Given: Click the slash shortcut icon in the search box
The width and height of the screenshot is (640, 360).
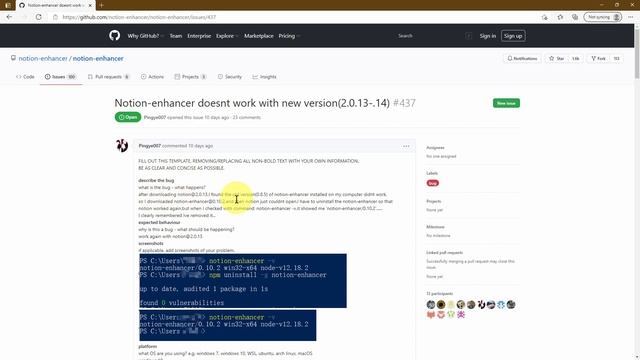Looking at the screenshot, I should [468, 36].
